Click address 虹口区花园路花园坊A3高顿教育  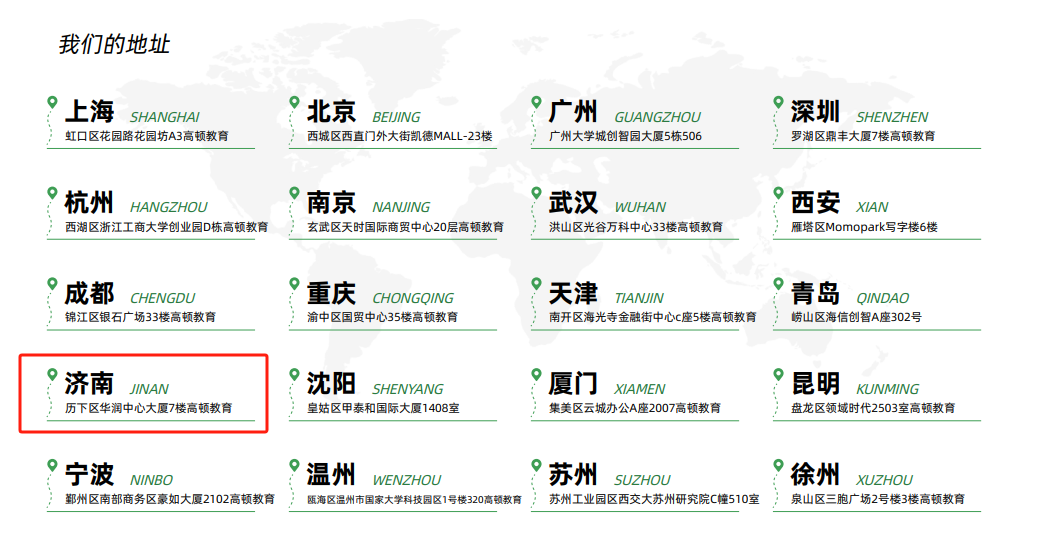[147, 136]
